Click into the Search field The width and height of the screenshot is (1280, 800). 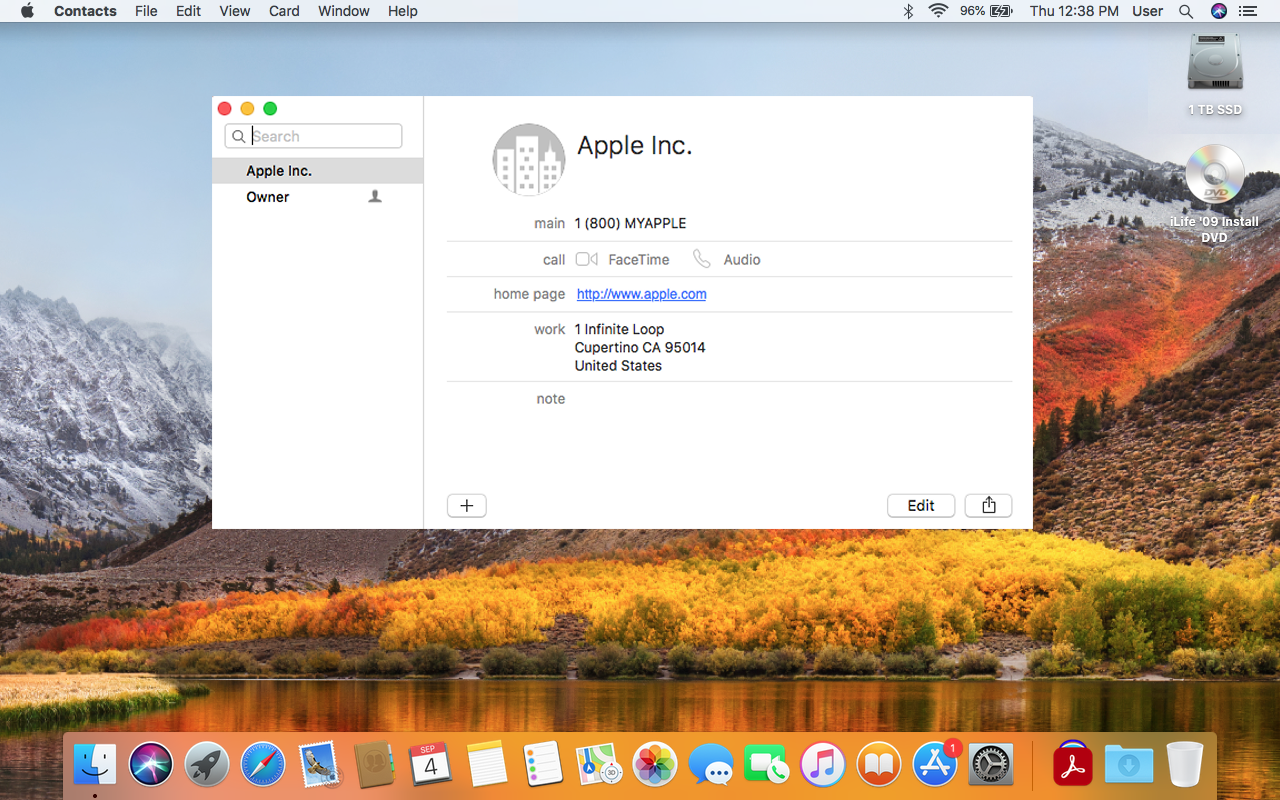(x=313, y=136)
